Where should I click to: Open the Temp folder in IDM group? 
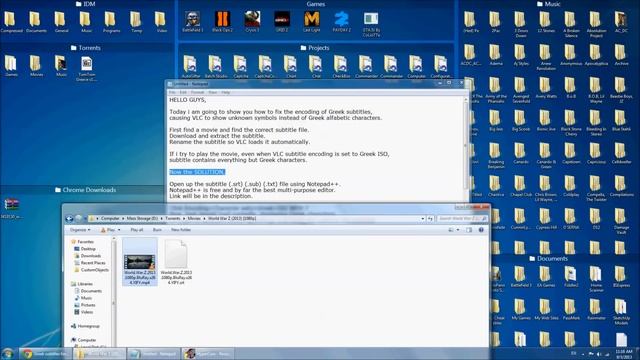(136, 22)
